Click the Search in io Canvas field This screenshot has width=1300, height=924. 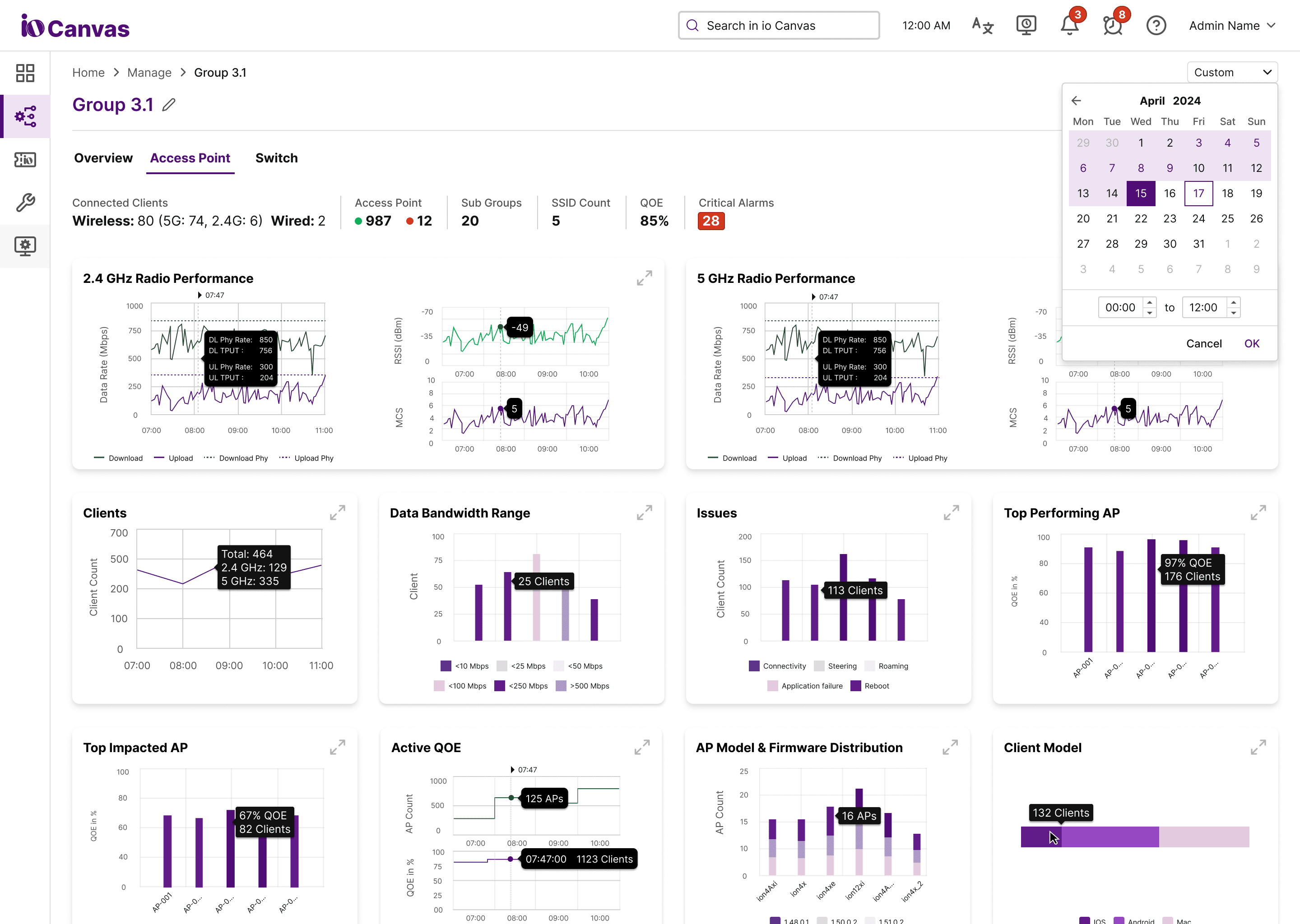pos(779,26)
